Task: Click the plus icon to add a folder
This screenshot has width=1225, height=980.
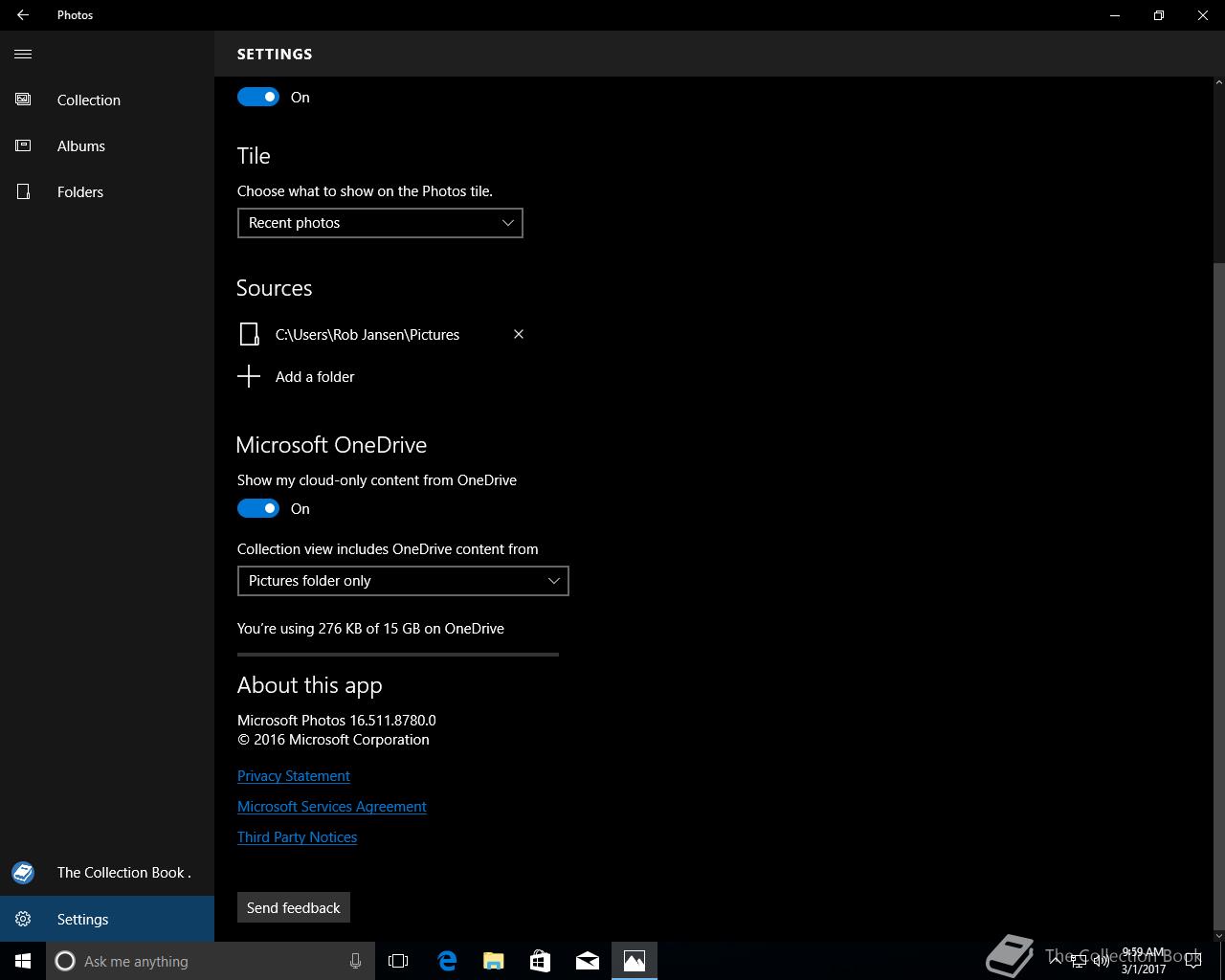Action: click(x=249, y=376)
